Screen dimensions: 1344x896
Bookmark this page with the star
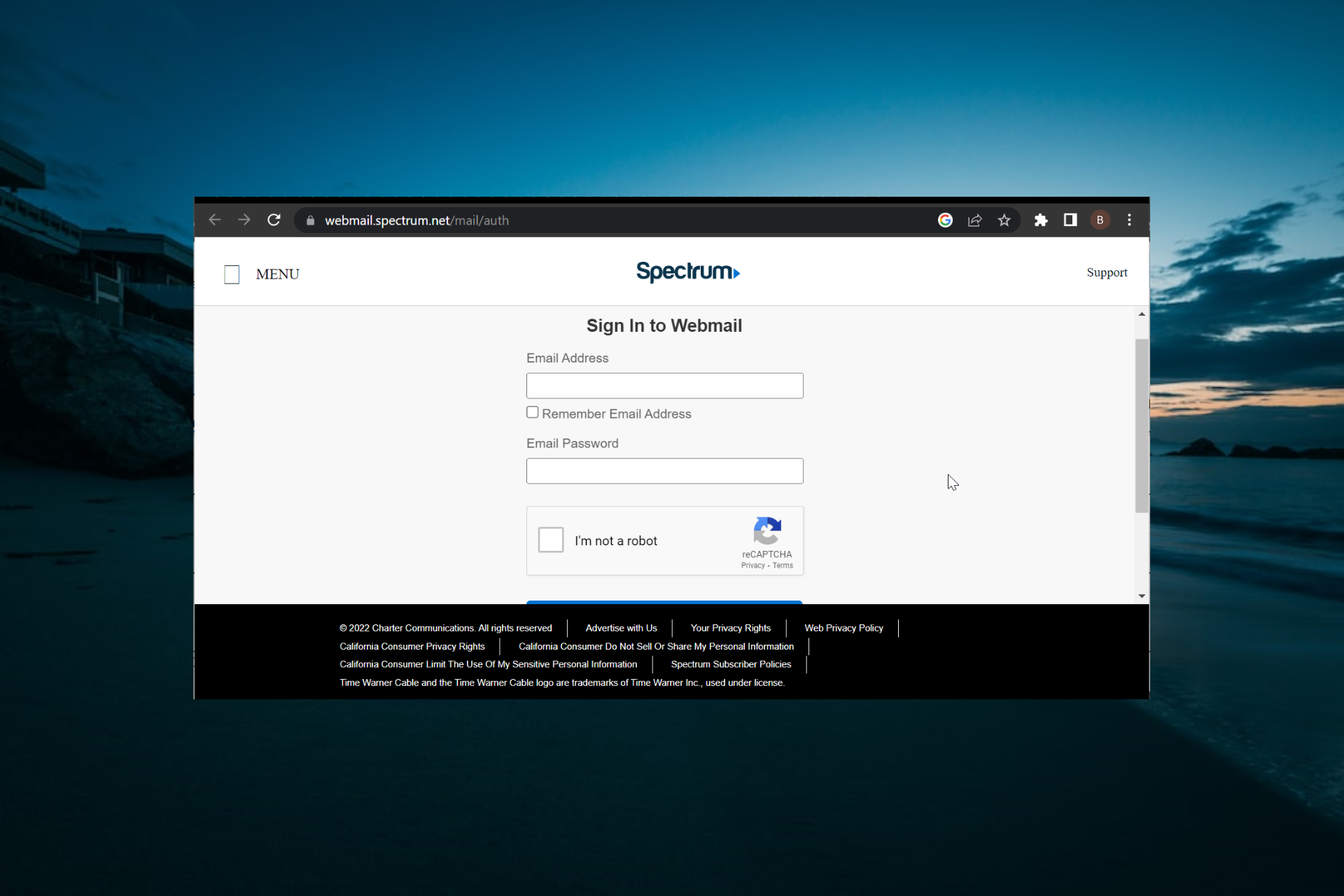(1004, 220)
